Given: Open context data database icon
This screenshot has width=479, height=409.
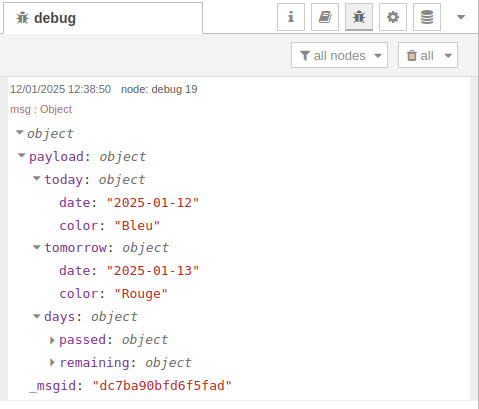Looking at the screenshot, I should click(427, 17).
